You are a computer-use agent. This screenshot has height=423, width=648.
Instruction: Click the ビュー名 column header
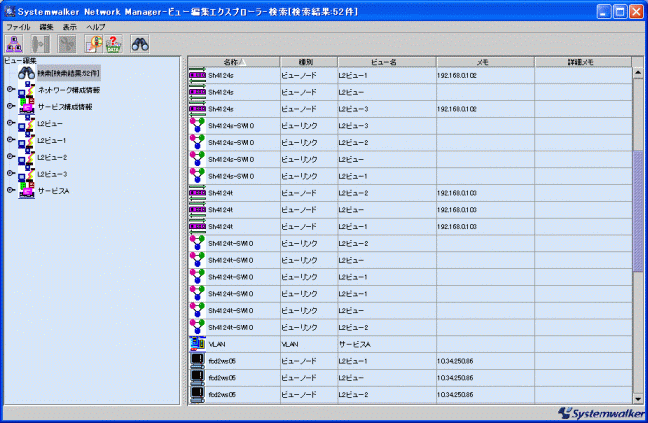(x=385, y=62)
